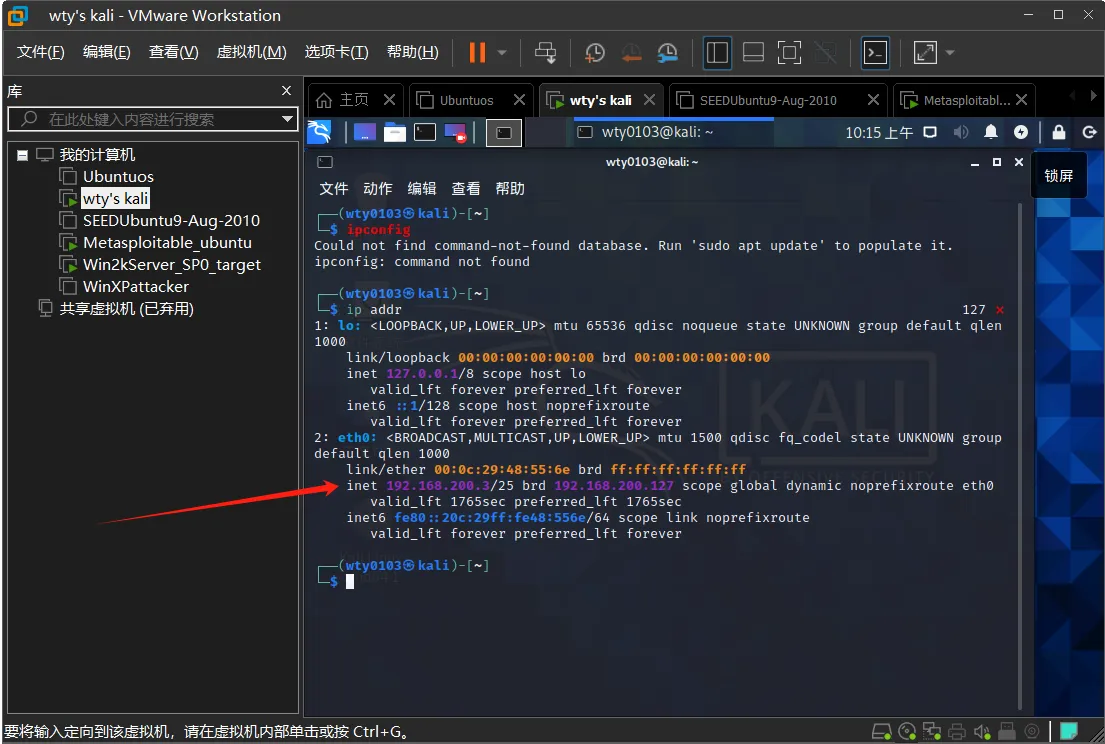Open the 选项卡(T) menu
Image resolution: width=1105 pixels, height=744 pixels.
click(x=336, y=52)
